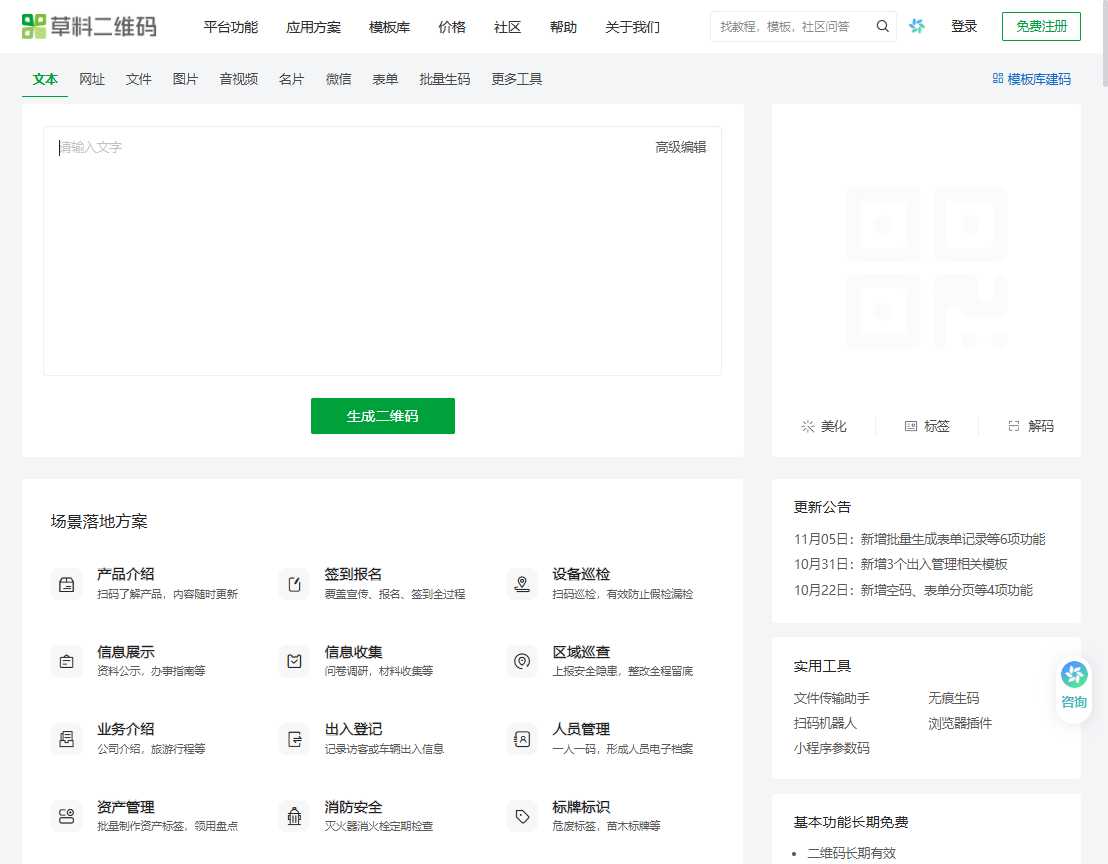This screenshot has height=864, width=1108.
Task: Click the 出入登记 entry log icon
Action: coord(294,738)
